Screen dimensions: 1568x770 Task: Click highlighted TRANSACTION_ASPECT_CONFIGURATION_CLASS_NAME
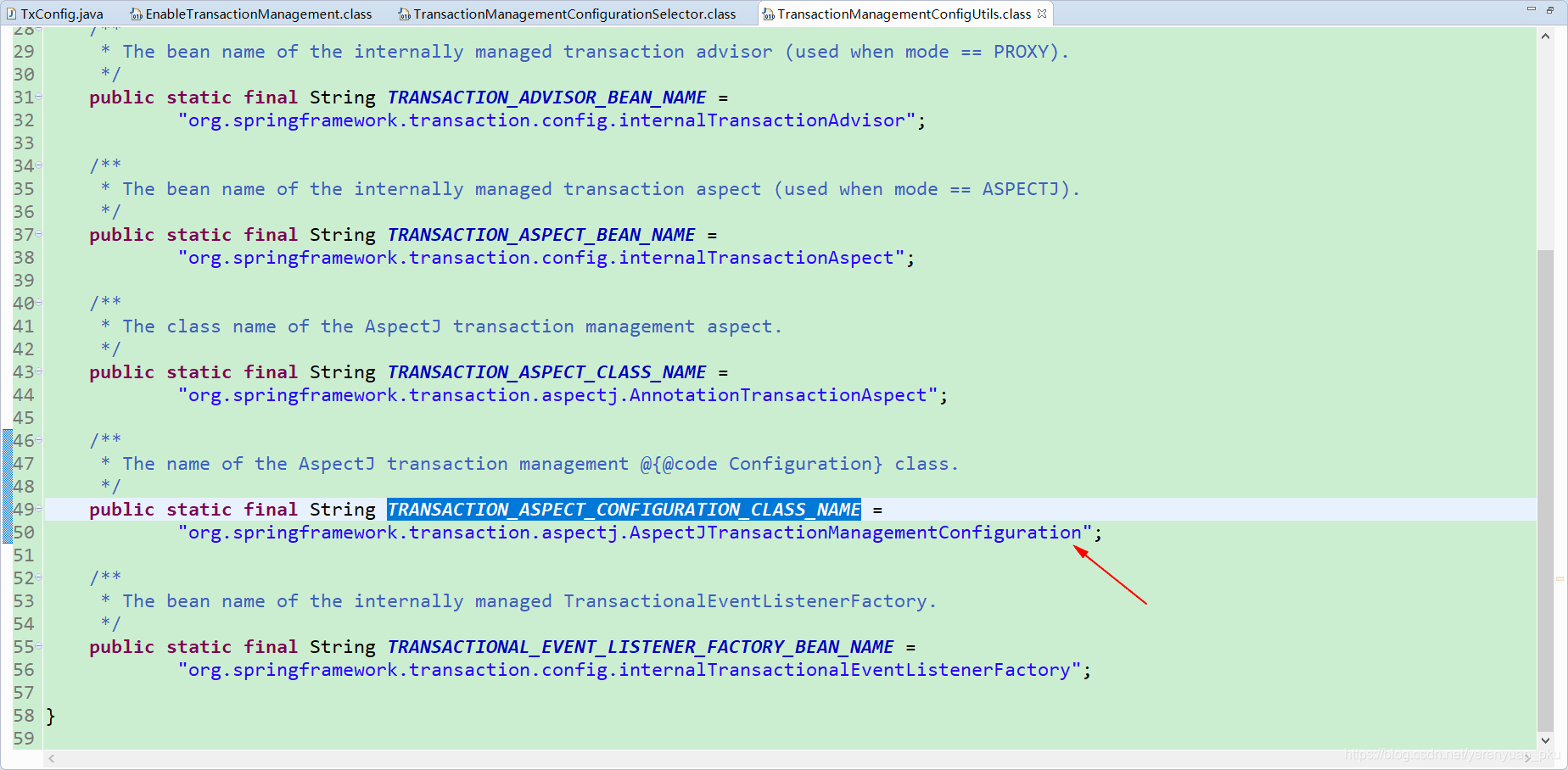(624, 510)
